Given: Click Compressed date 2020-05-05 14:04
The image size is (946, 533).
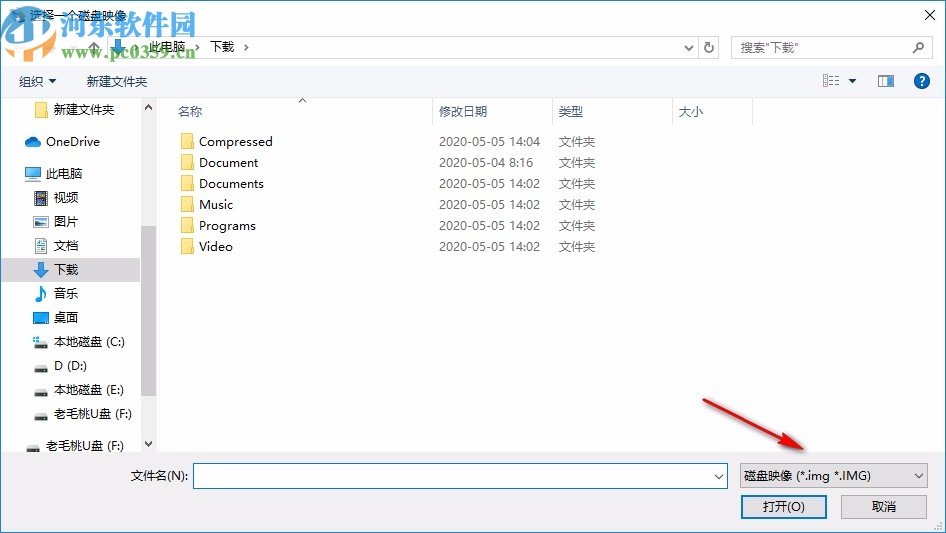Looking at the screenshot, I should tap(489, 142).
